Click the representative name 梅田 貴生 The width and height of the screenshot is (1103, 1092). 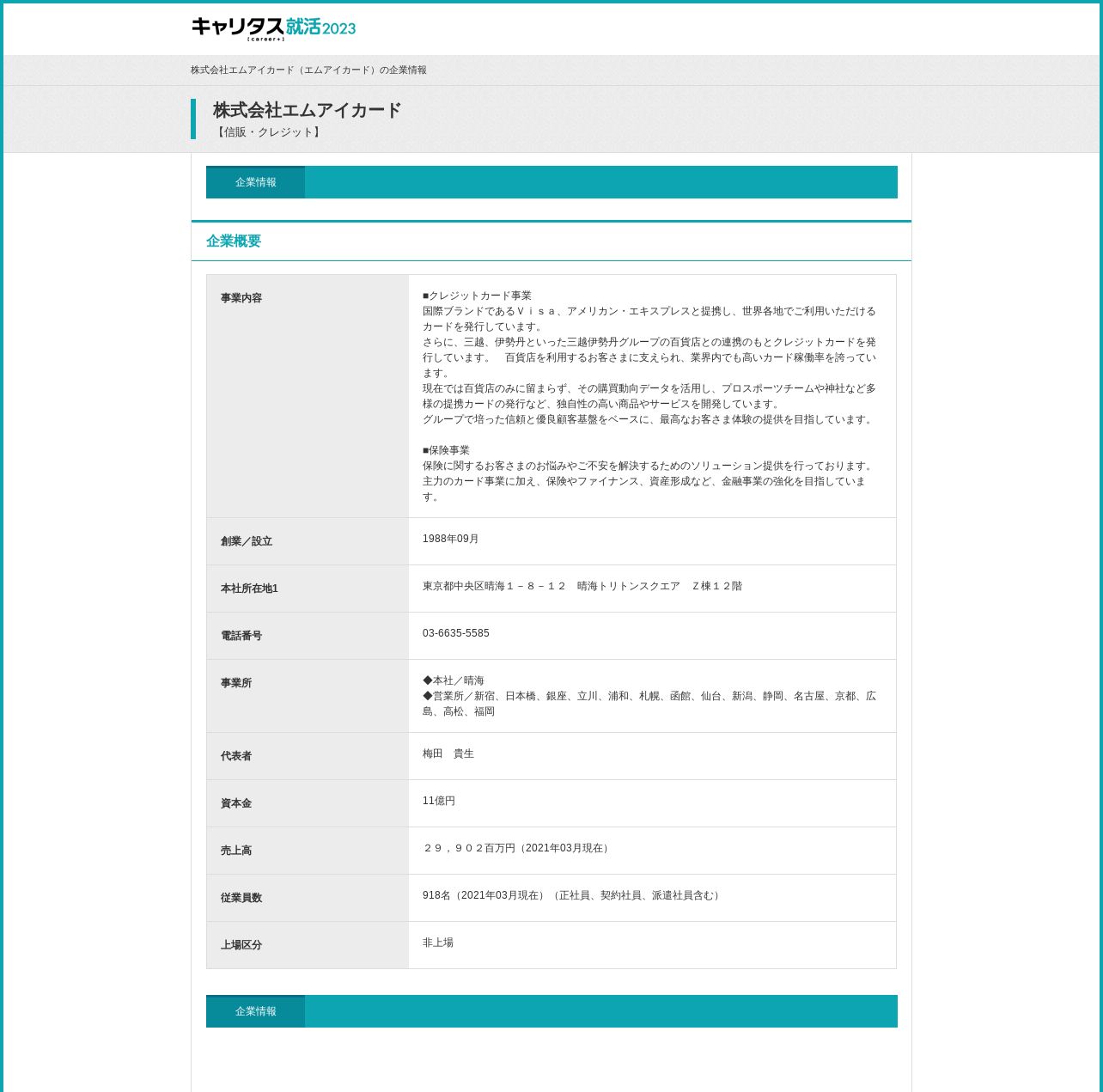tap(448, 753)
